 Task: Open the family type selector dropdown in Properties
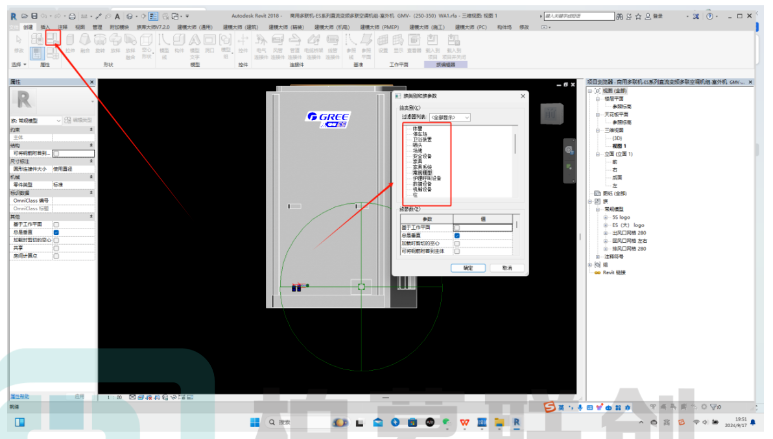click(36, 120)
